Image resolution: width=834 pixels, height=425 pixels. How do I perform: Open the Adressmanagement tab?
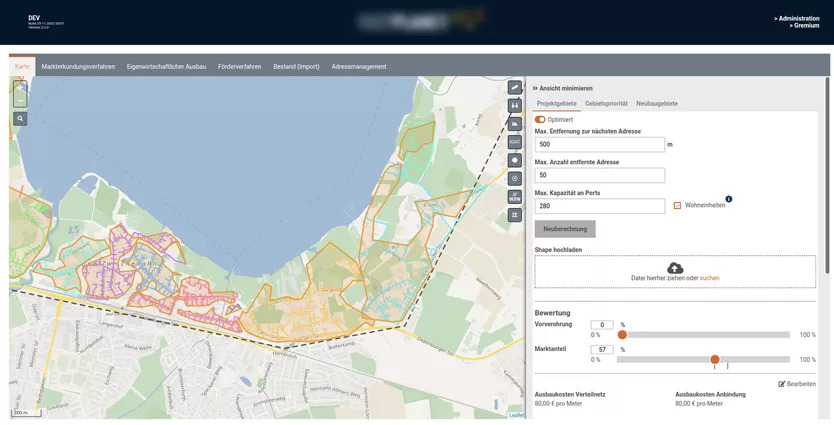359,67
